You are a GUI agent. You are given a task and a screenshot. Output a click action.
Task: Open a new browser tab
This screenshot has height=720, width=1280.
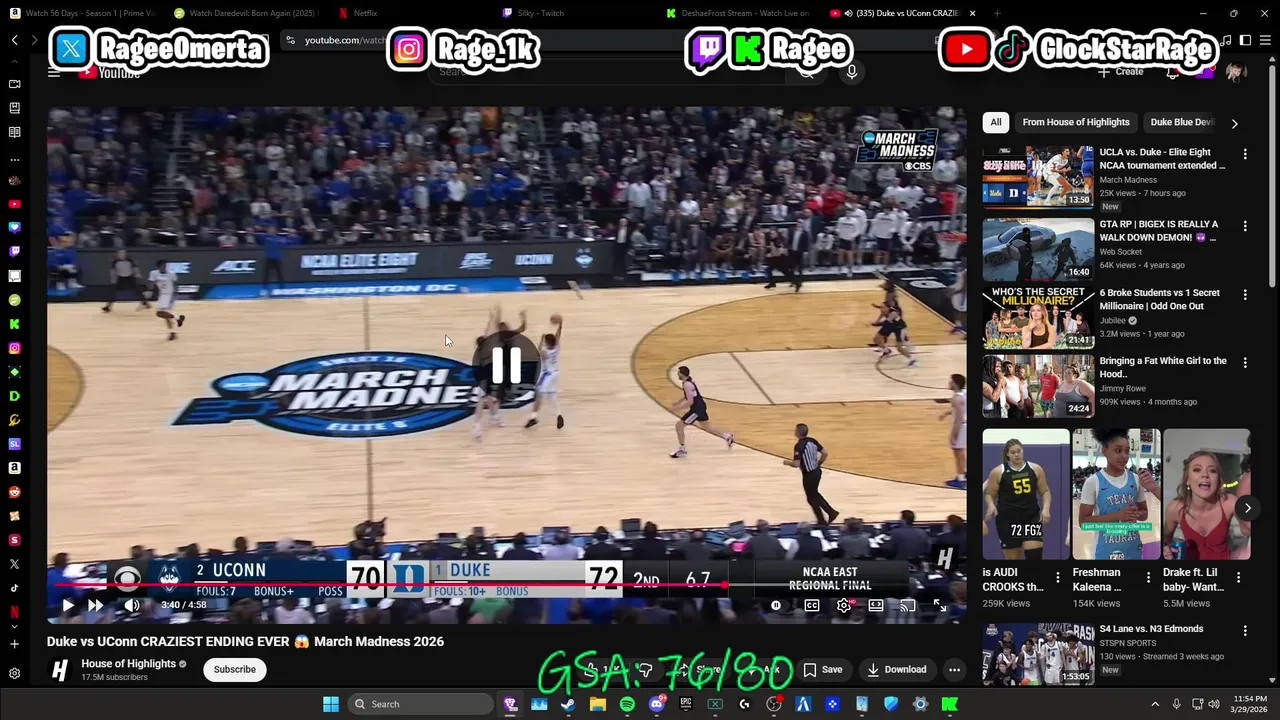[x=998, y=13]
